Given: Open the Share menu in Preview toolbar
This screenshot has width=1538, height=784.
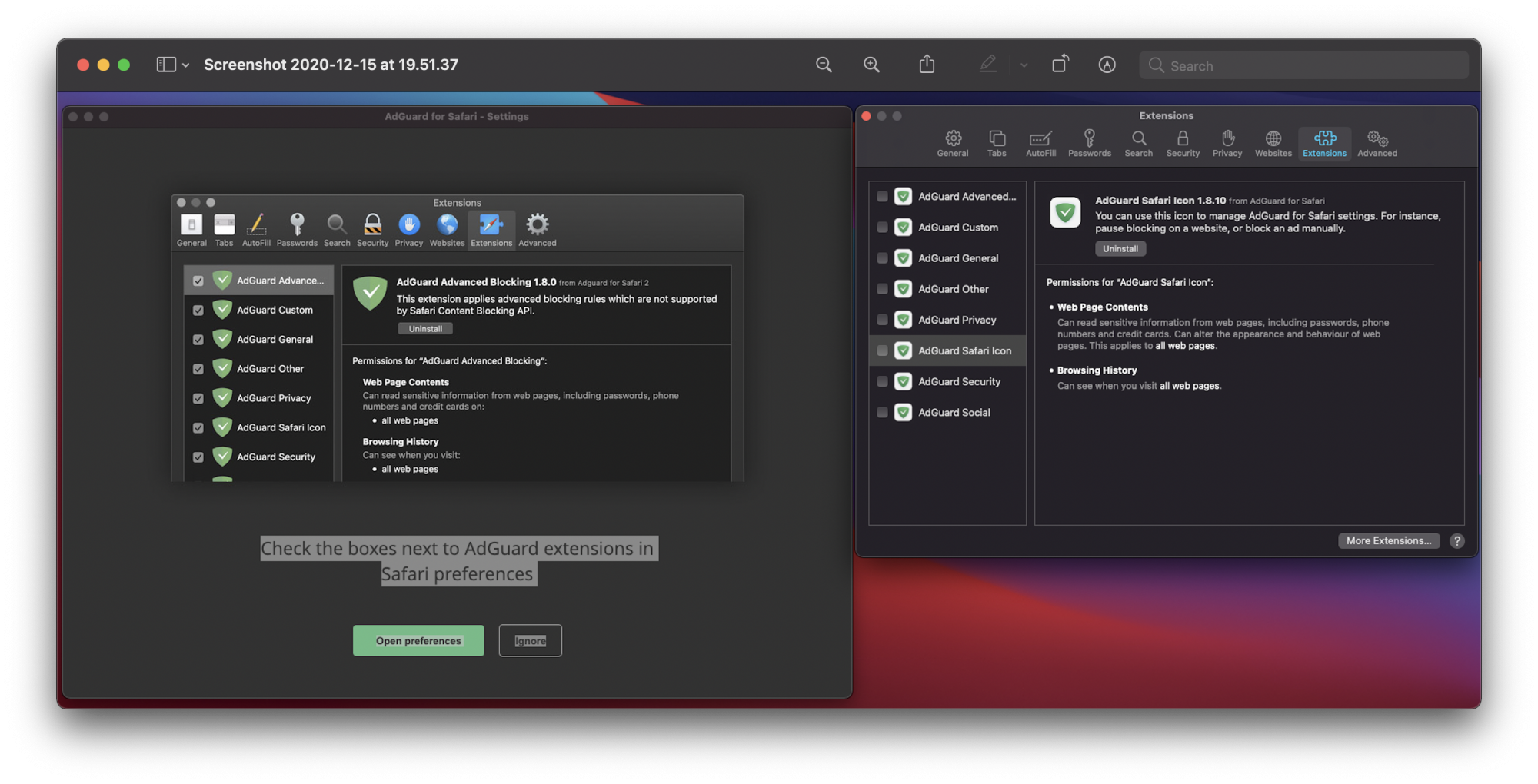Looking at the screenshot, I should [927, 64].
